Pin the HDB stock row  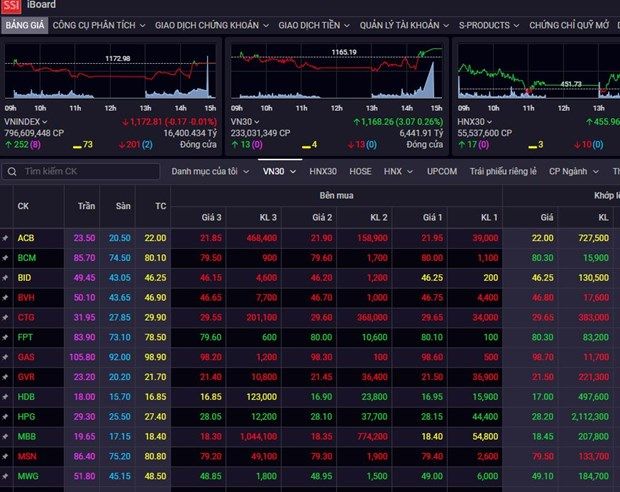(5, 397)
